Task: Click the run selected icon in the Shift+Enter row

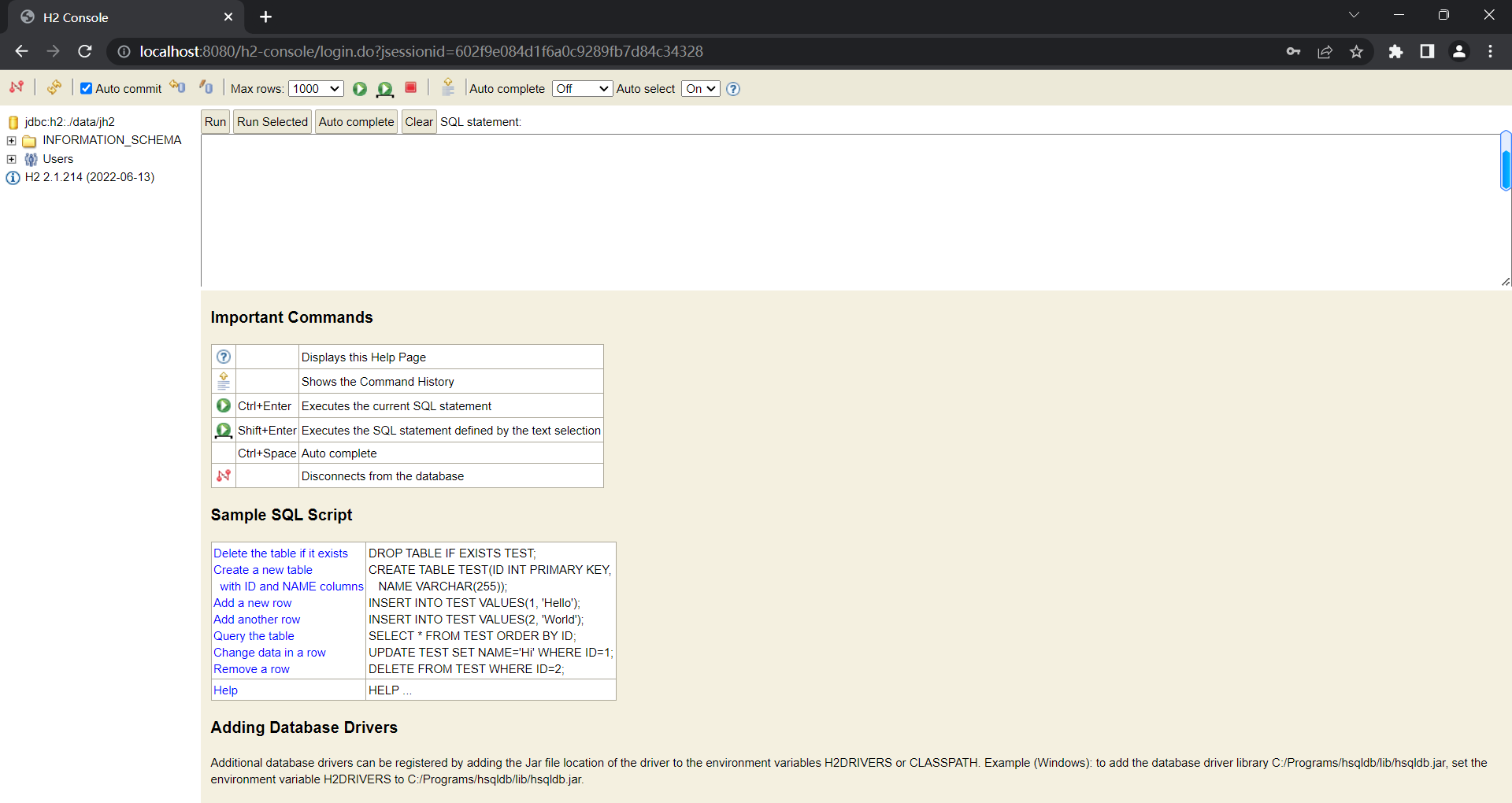Action: [x=224, y=430]
